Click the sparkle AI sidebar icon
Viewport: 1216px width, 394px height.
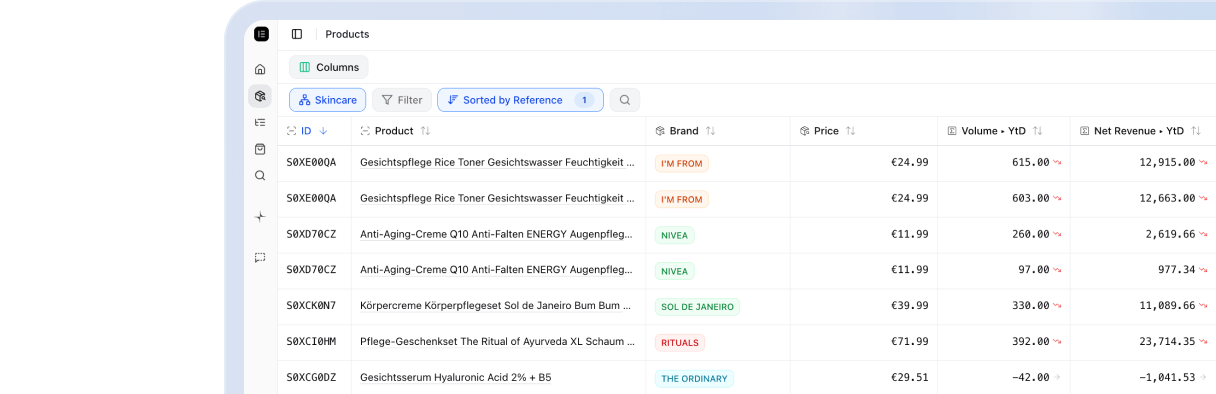tap(260, 216)
